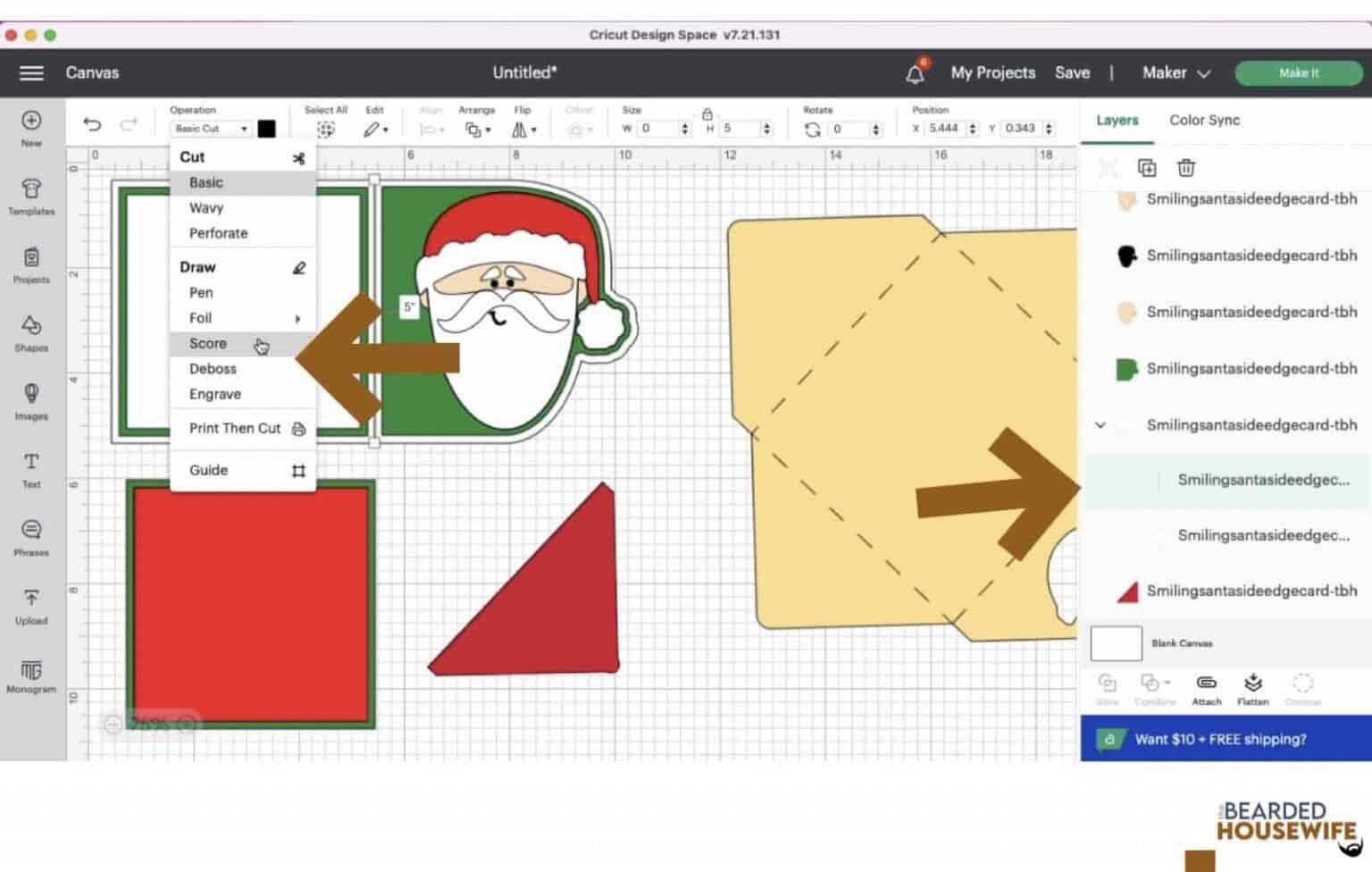The height and width of the screenshot is (872, 1372).
Task: Click the delete trash icon above the layers
Action: coord(1185,167)
